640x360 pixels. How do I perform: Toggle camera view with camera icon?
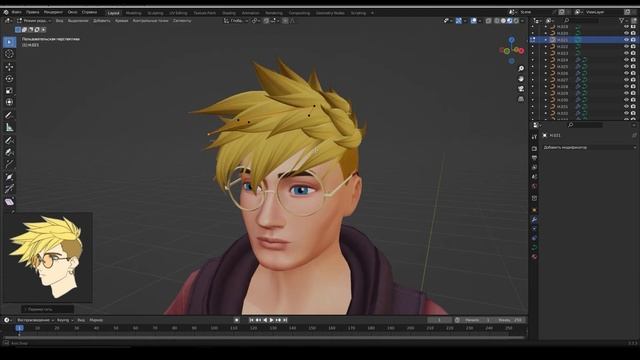[521, 89]
